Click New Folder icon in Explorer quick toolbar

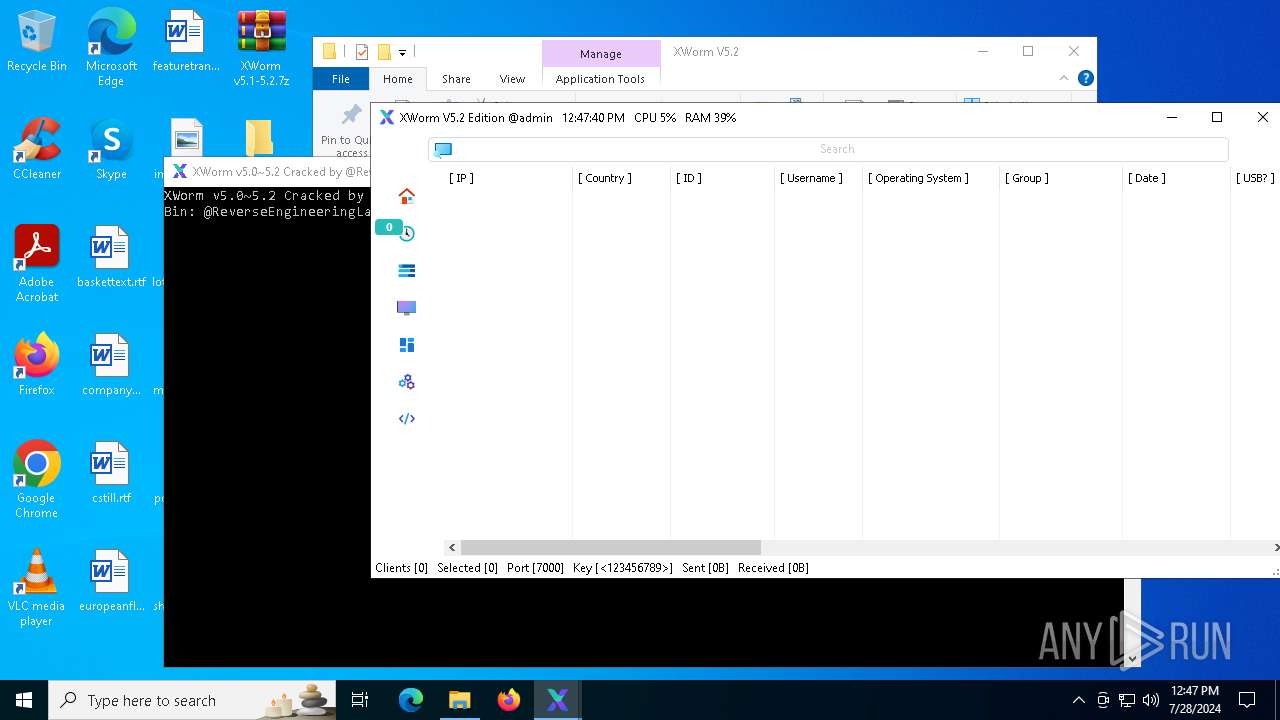(384, 52)
